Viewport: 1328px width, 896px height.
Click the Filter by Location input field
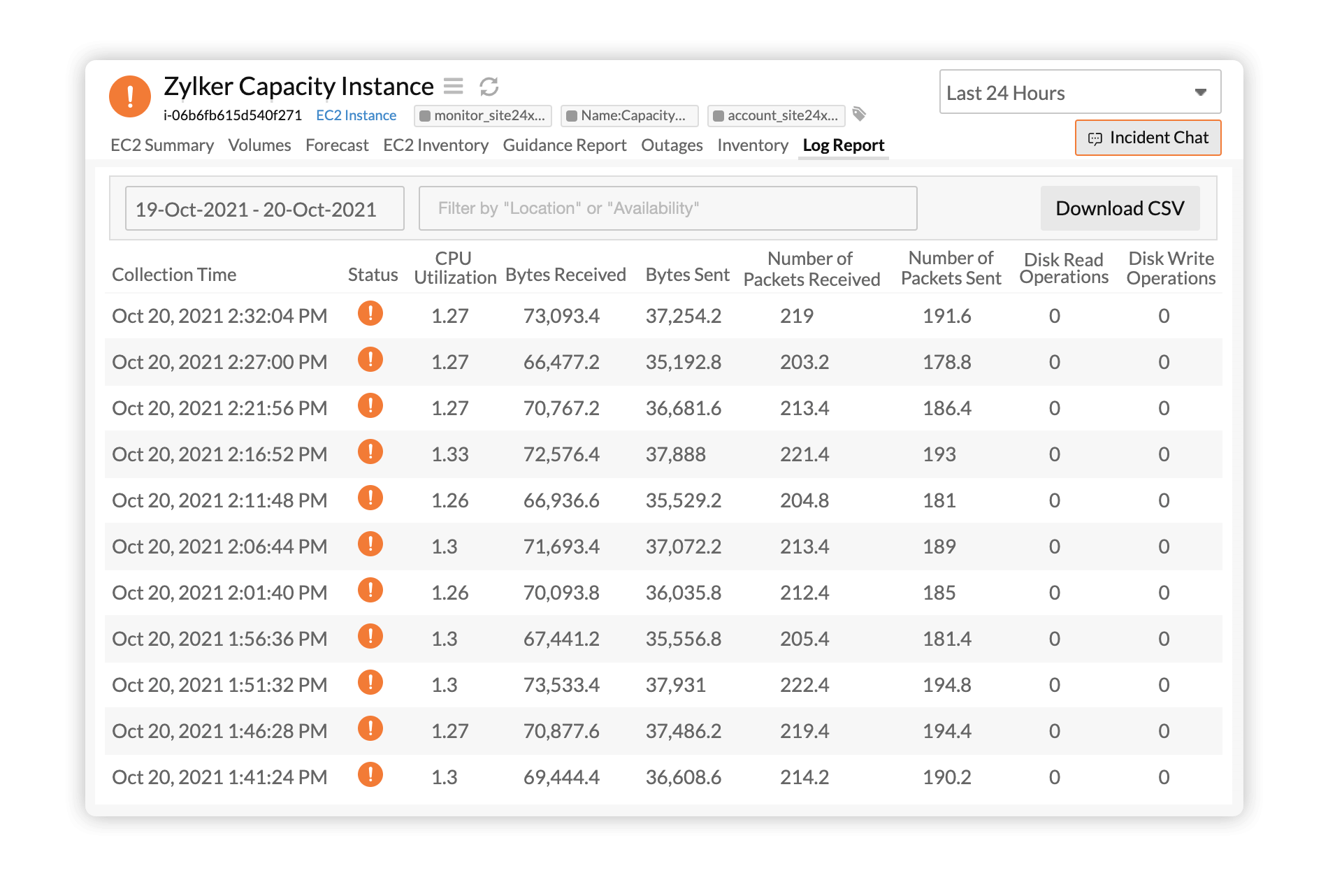click(x=667, y=208)
